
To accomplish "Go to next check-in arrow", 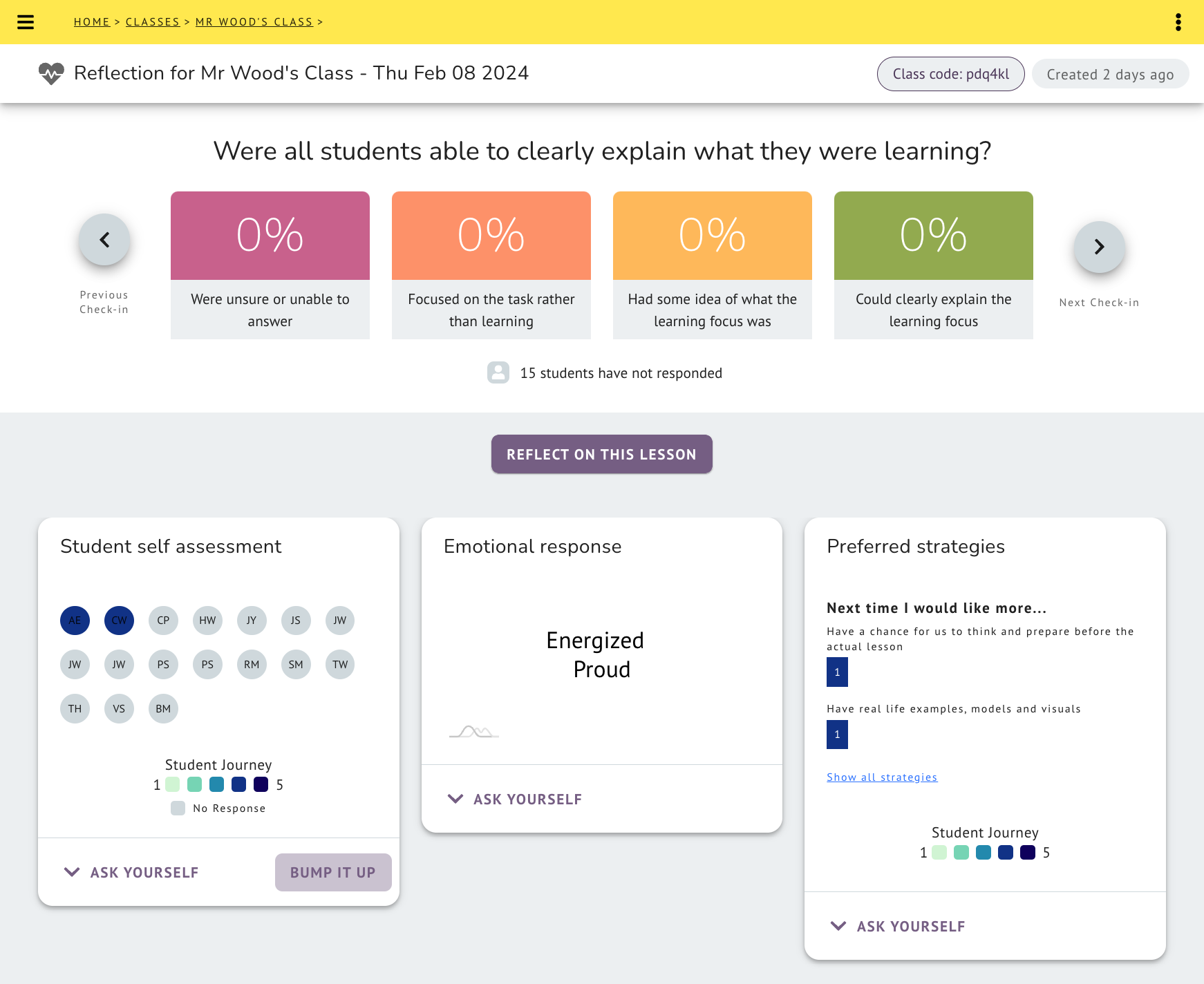I will (1100, 247).
